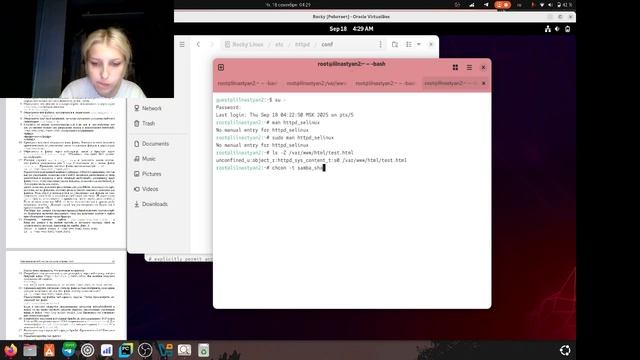Click conf path segment in Files

(327, 44)
